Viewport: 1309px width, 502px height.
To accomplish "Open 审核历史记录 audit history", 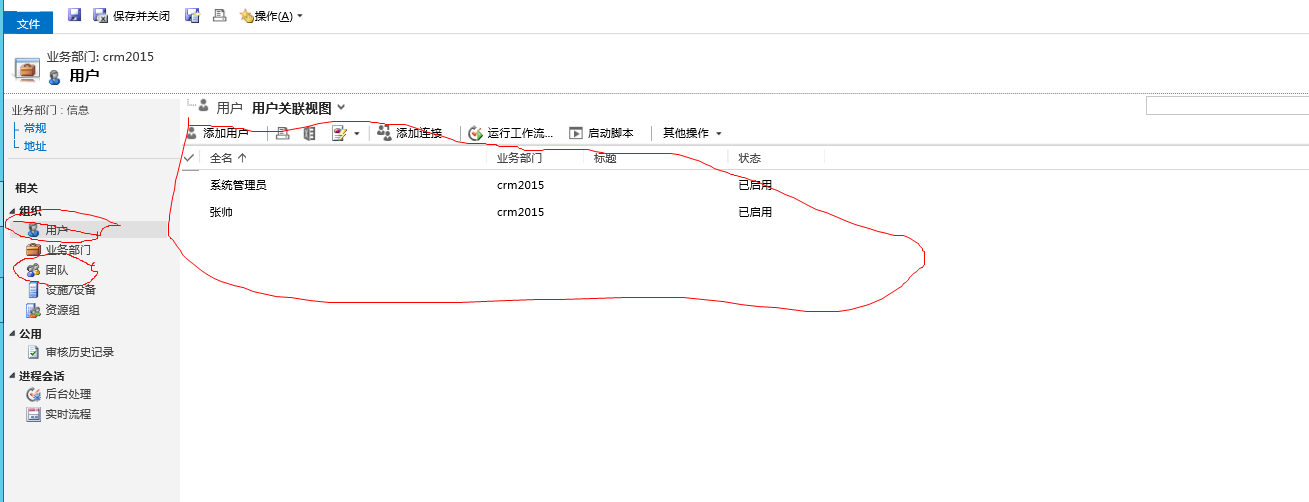I will (x=79, y=352).
